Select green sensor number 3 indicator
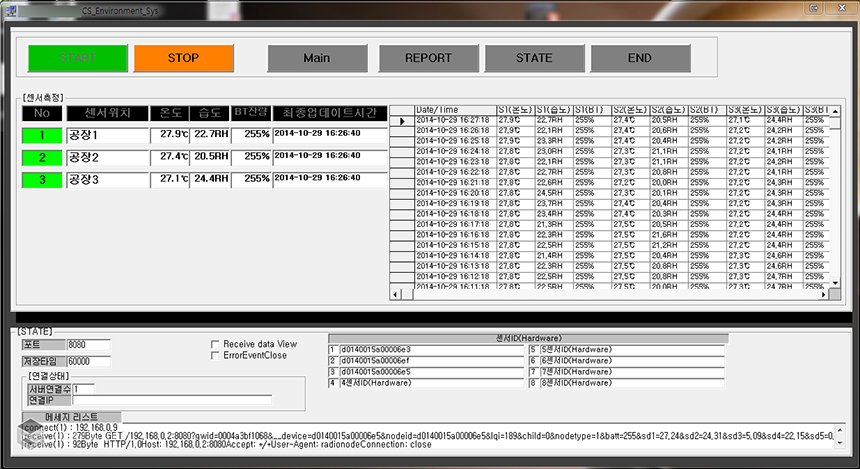The image size is (860, 469). [x=42, y=179]
